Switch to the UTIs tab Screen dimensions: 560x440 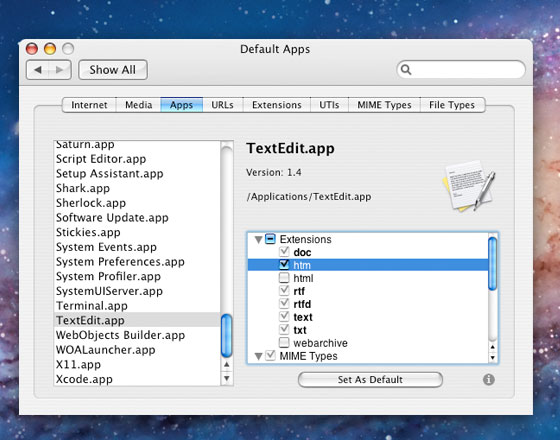(329, 105)
